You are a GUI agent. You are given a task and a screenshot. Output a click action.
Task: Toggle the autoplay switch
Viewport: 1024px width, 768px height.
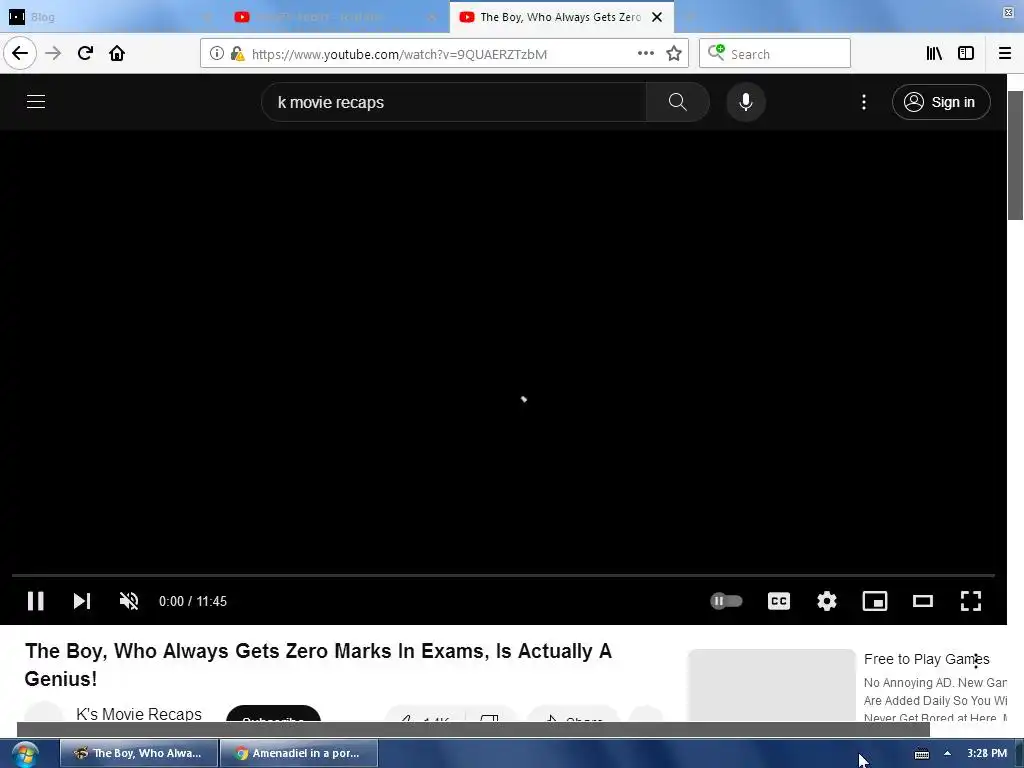(726, 601)
